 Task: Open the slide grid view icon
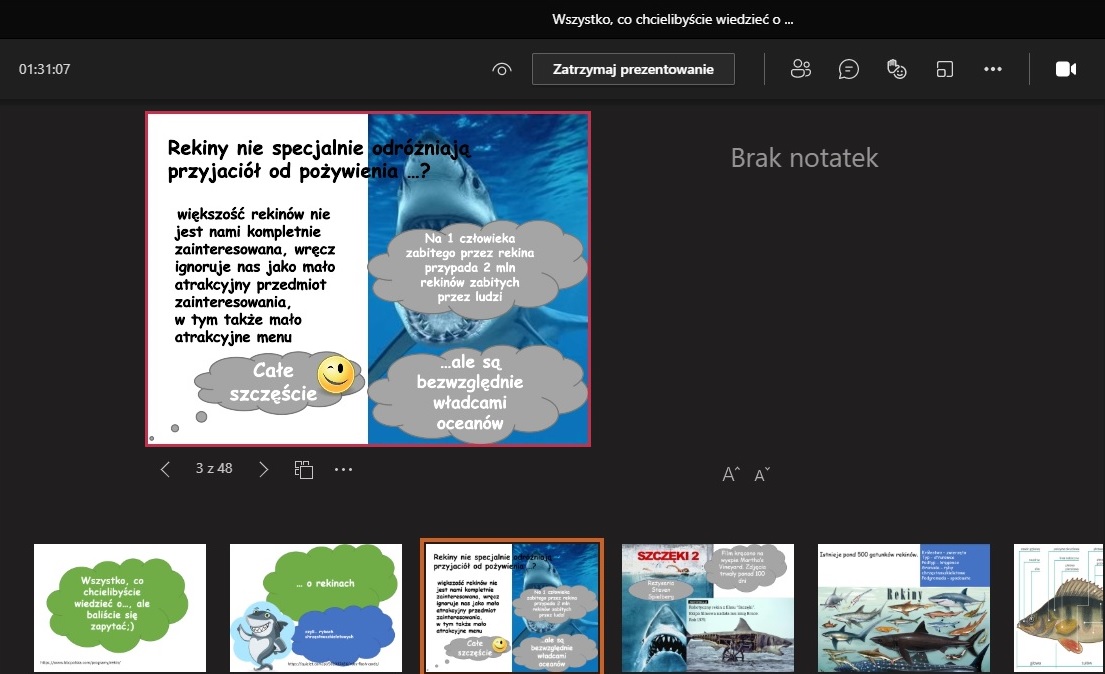click(304, 469)
